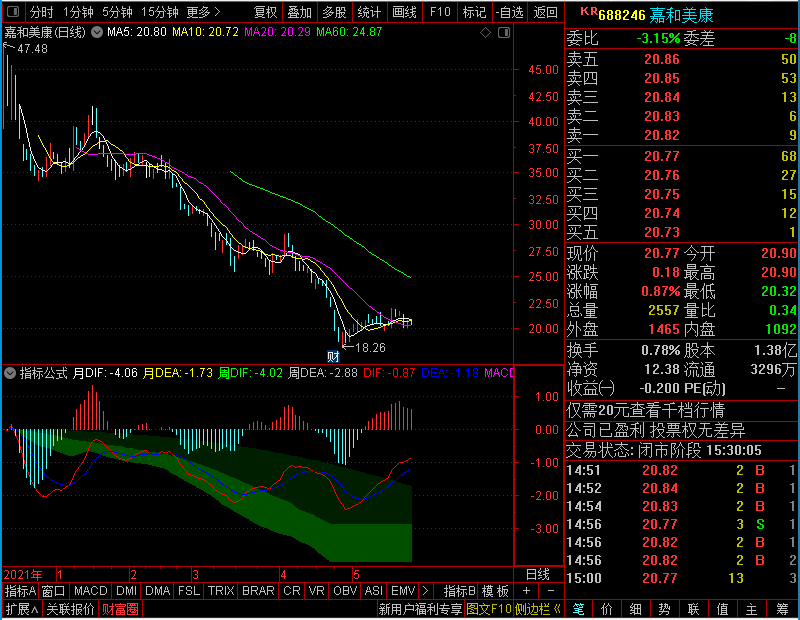Open the 指标A group
This screenshot has width=800, height=620.
(20, 591)
